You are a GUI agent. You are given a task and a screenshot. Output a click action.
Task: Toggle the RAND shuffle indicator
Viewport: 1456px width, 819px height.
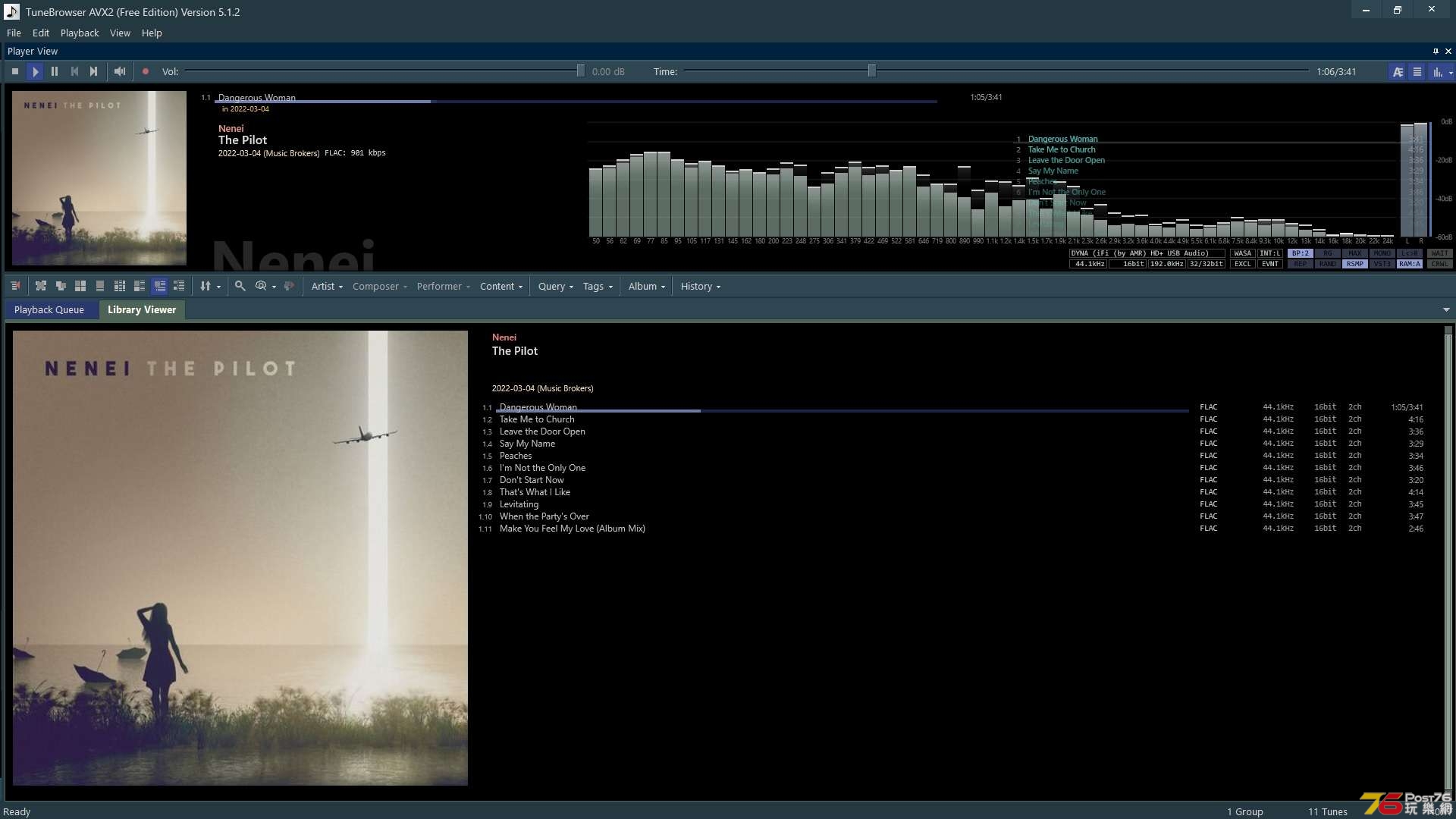click(1328, 264)
